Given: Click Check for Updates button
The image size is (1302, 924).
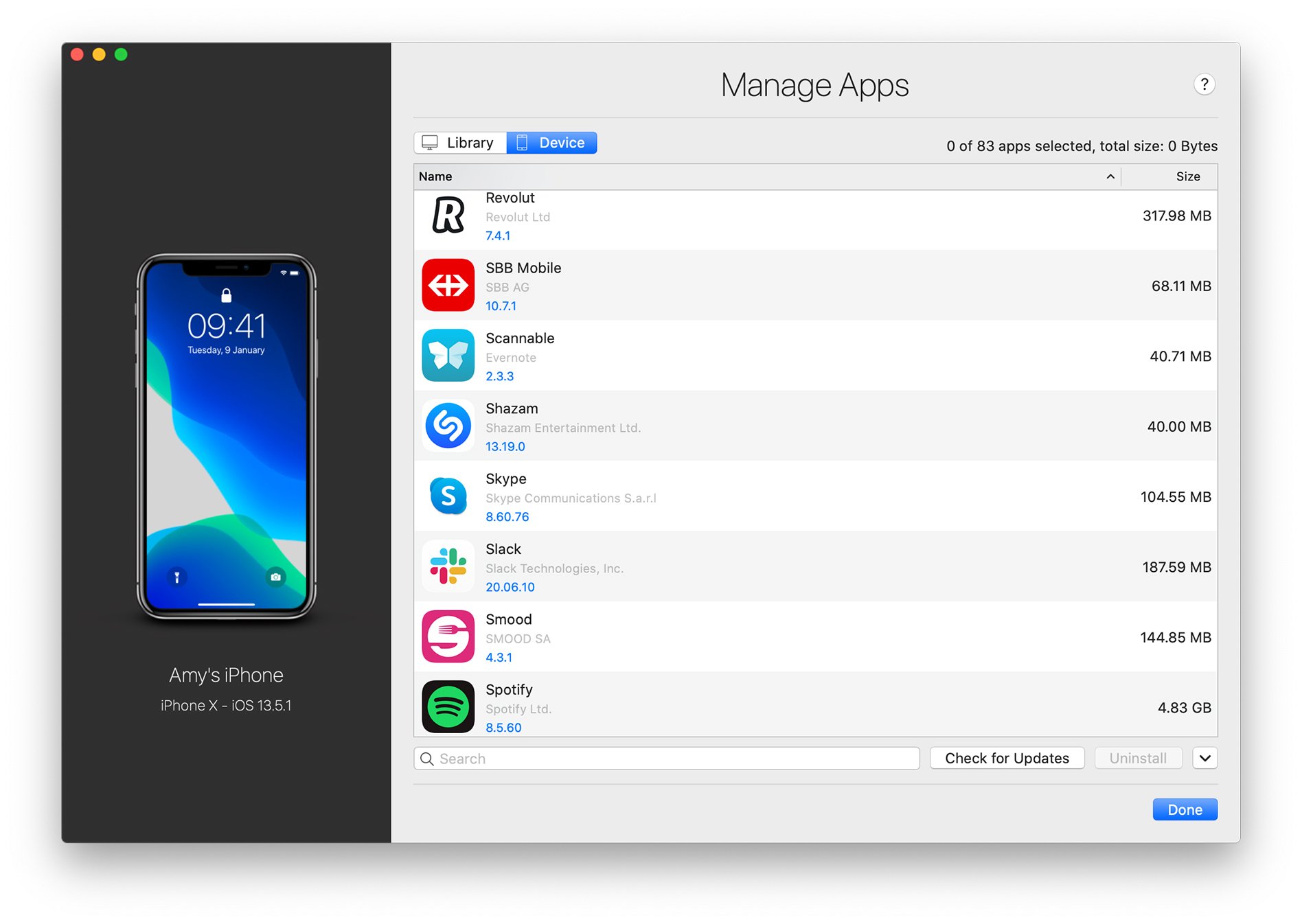Looking at the screenshot, I should click(1007, 758).
